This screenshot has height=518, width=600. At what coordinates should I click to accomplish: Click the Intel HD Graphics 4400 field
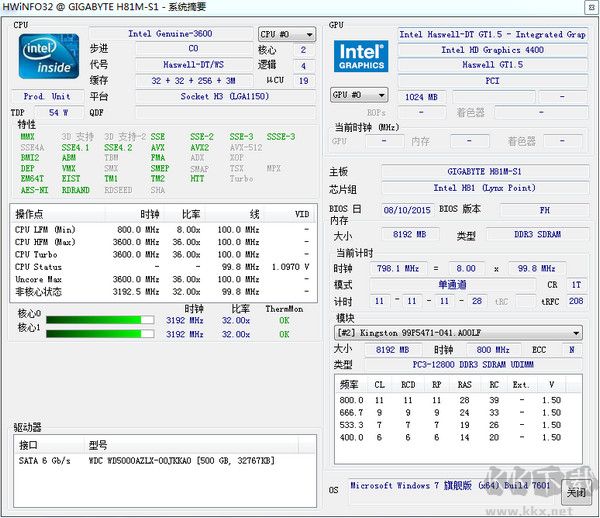click(492, 50)
